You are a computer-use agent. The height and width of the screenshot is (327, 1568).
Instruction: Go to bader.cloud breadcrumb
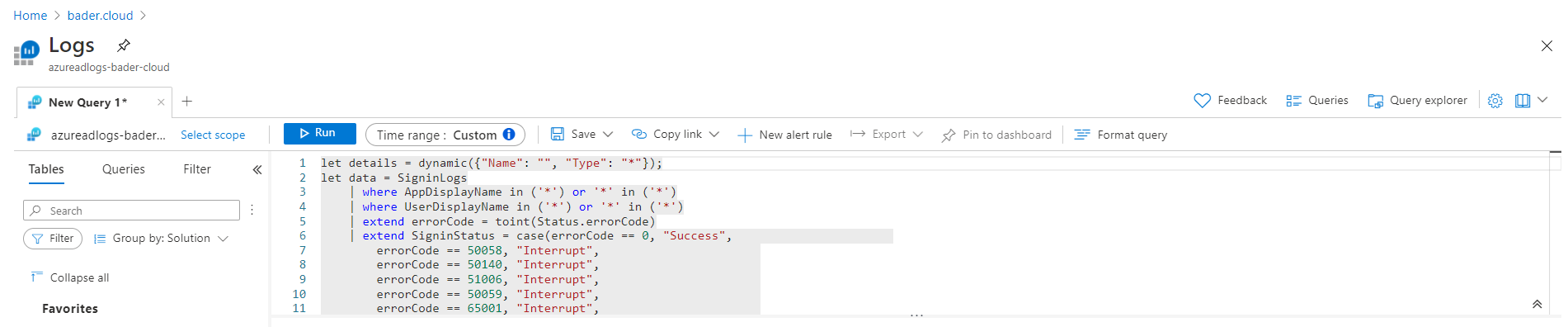pyautogui.click(x=100, y=16)
